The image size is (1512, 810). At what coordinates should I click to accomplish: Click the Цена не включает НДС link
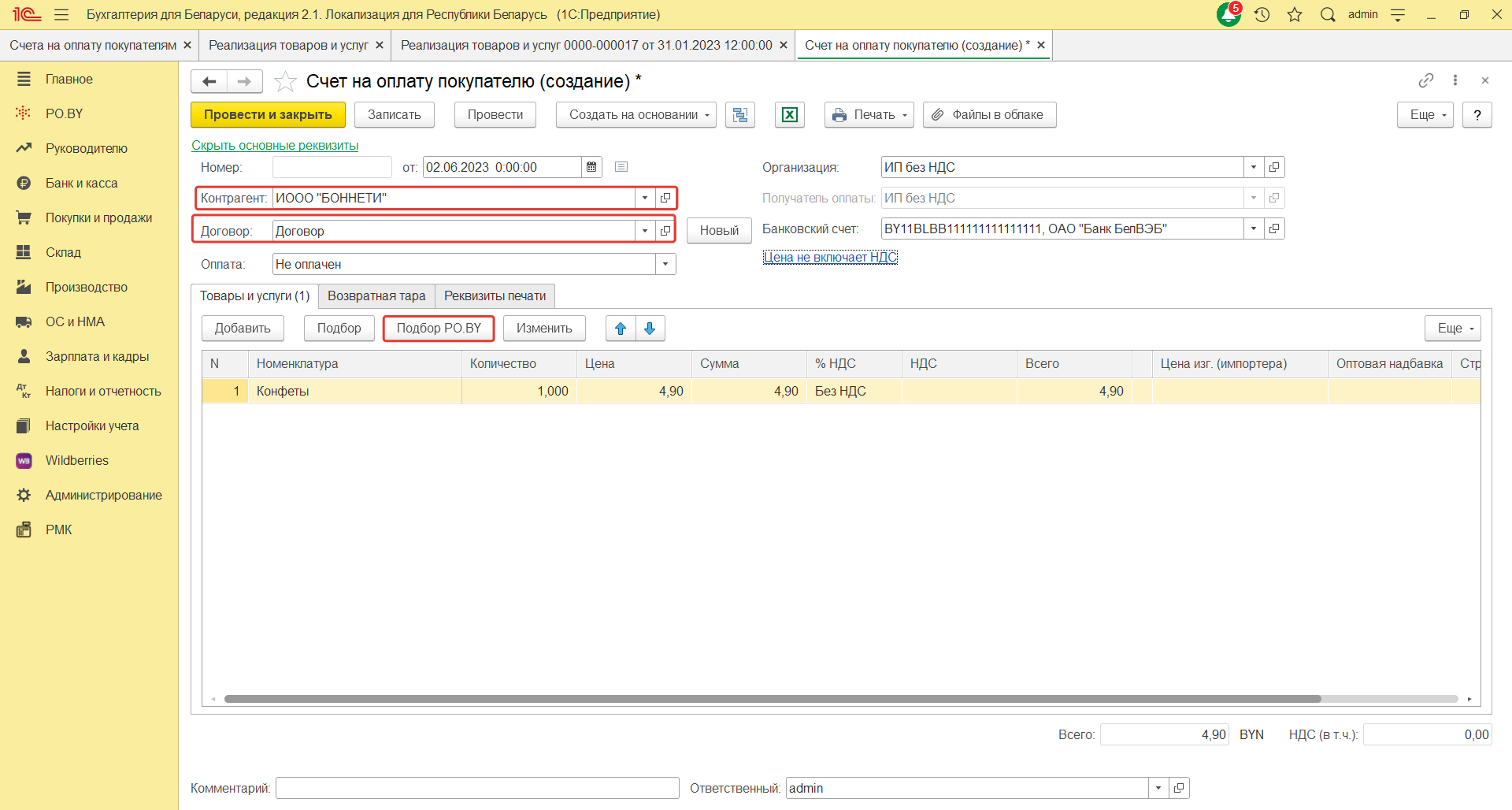(830, 257)
